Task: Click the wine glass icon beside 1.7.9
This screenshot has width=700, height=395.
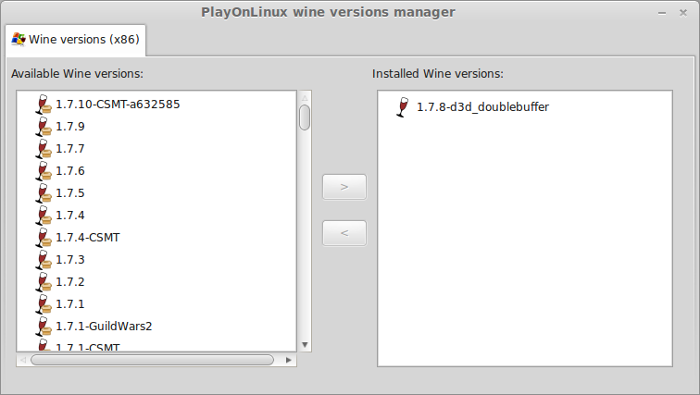Action: [43, 127]
